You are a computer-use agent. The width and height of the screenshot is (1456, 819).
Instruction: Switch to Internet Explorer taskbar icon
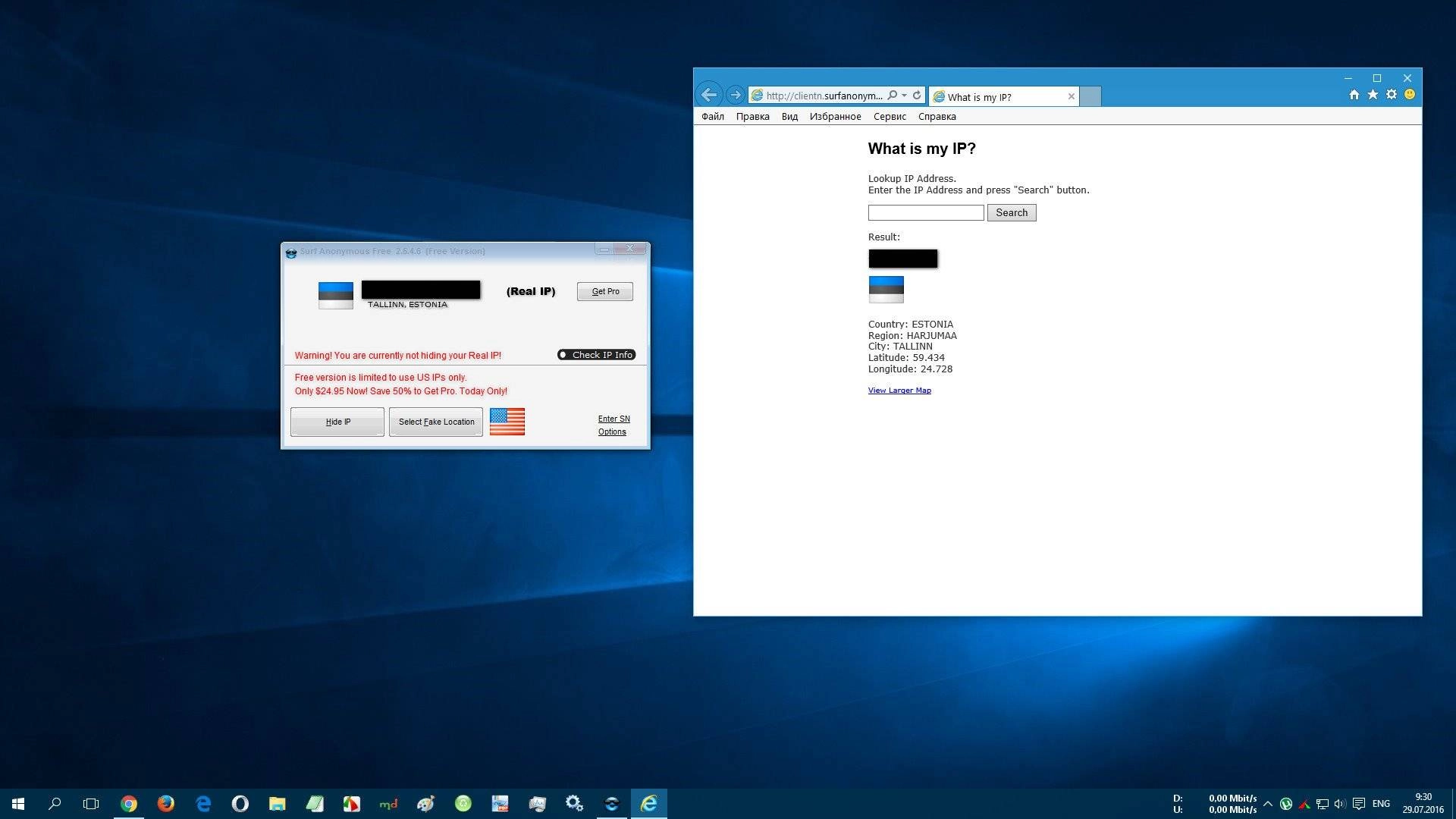click(648, 803)
